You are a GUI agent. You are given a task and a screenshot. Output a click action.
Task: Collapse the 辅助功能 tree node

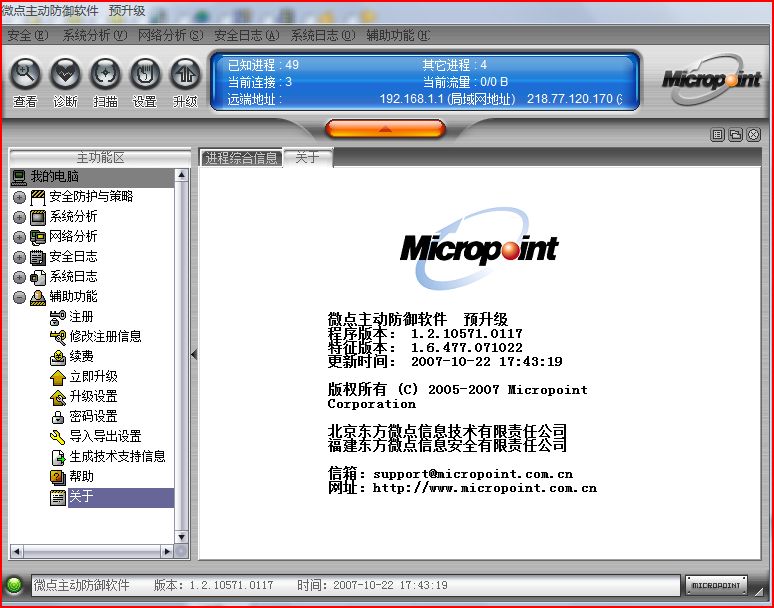[19, 297]
